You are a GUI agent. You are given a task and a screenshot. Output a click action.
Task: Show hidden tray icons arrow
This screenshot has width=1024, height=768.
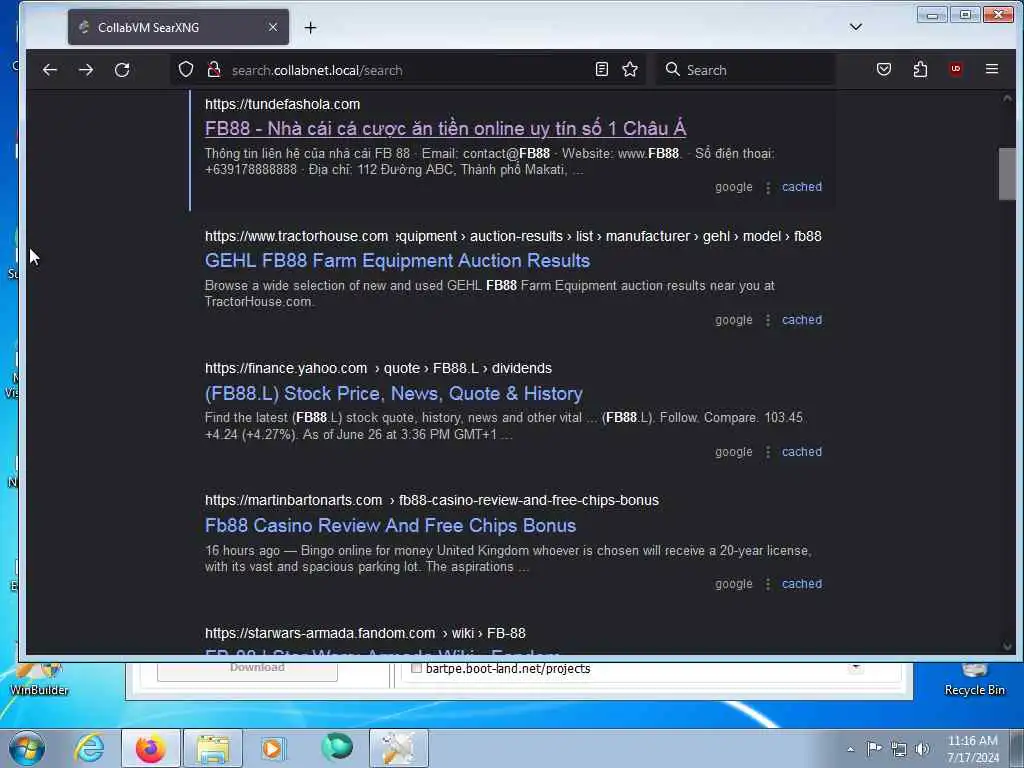(x=850, y=749)
